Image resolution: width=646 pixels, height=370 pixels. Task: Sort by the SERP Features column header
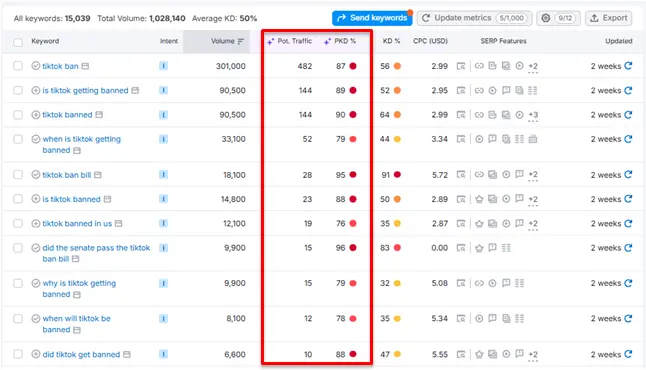(503, 41)
